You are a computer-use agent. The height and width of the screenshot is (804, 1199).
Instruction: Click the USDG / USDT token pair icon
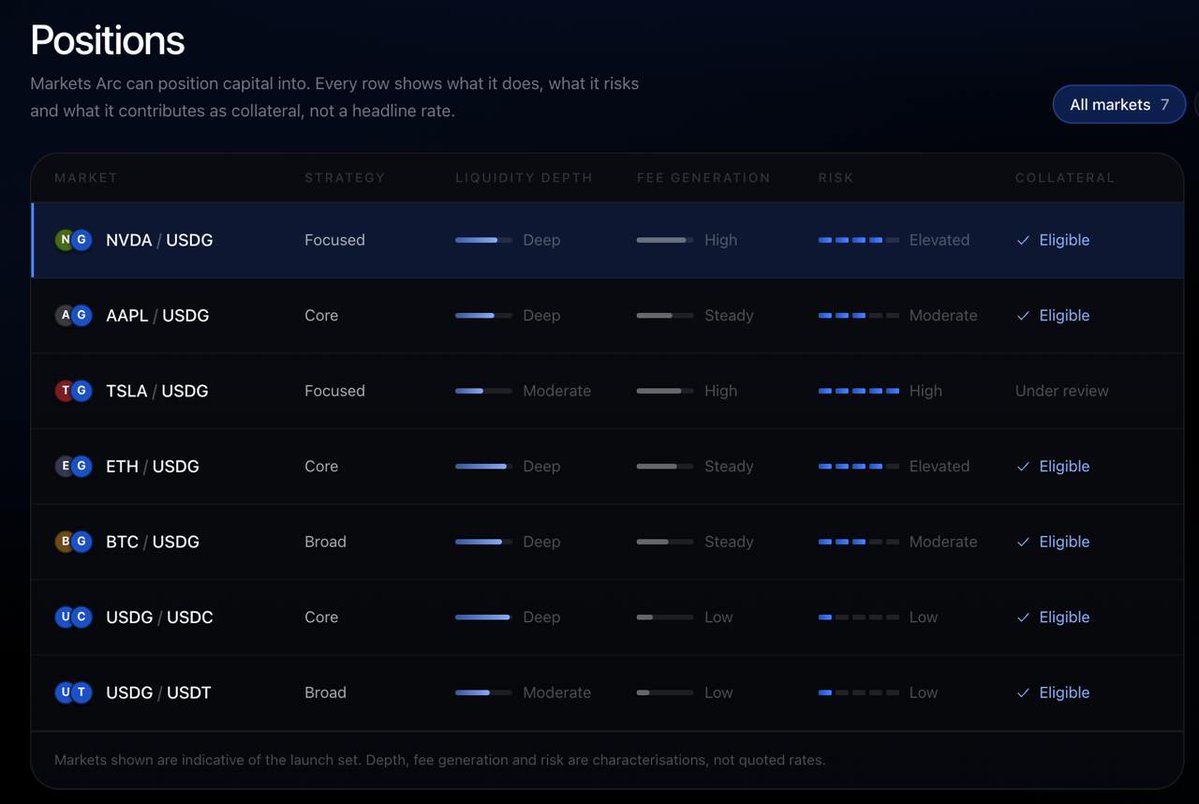click(x=73, y=692)
